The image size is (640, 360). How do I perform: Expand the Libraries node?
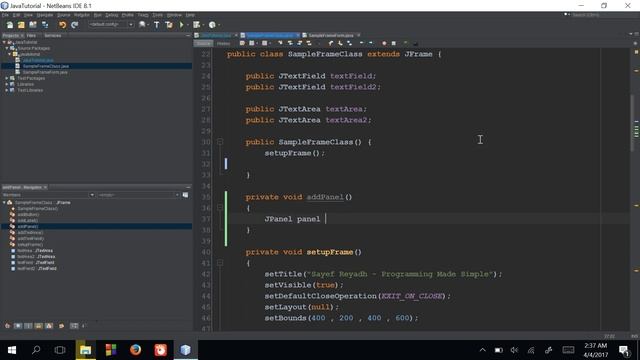pyautogui.click(x=7, y=84)
